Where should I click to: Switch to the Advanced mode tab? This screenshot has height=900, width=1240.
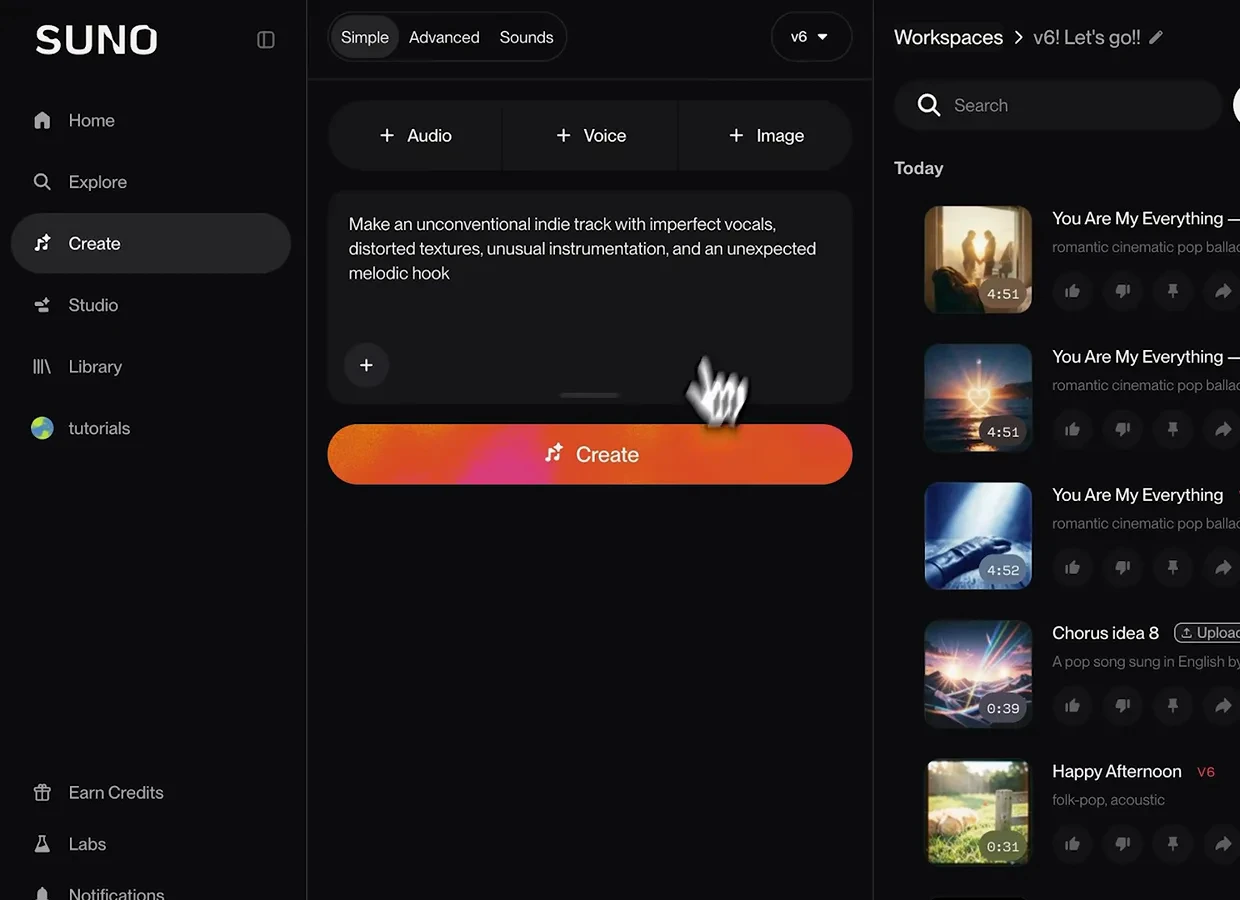(444, 37)
